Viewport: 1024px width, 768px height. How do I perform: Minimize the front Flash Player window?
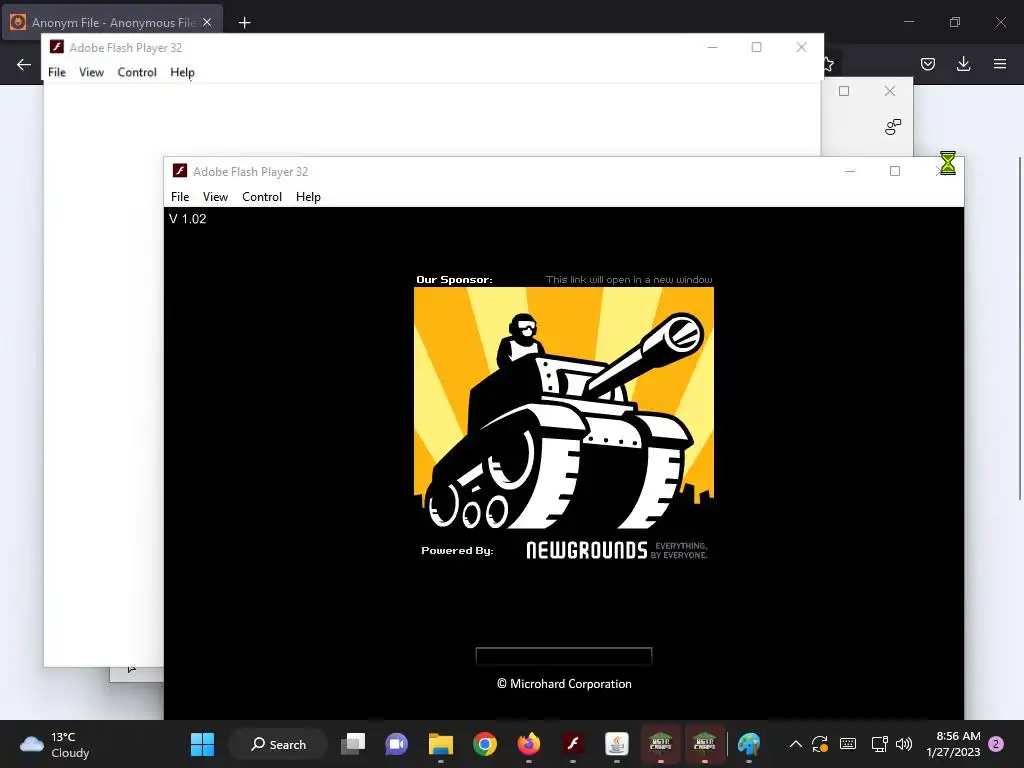[x=850, y=171]
